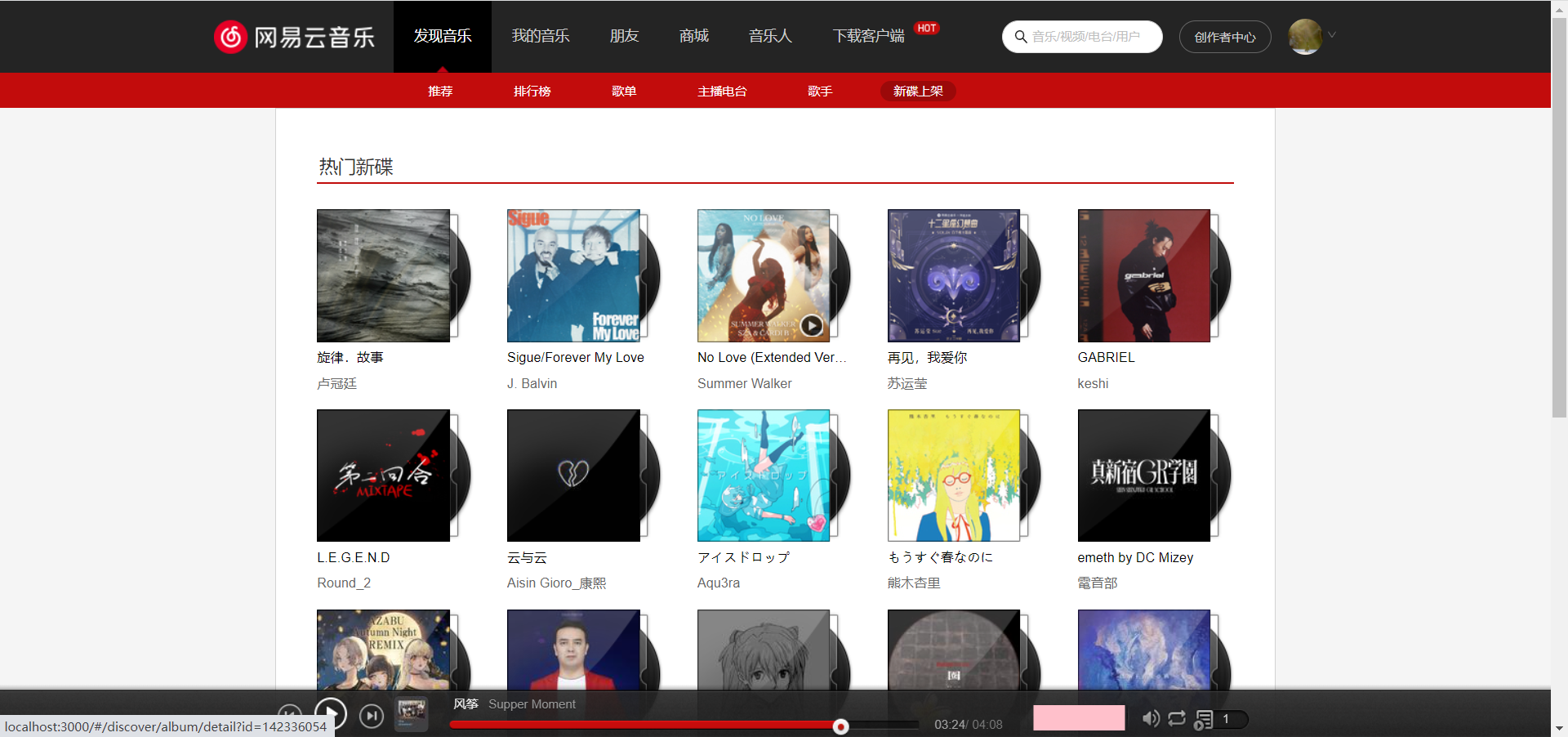Open the L.E.G.E.N.D album cover

[x=382, y=475]
